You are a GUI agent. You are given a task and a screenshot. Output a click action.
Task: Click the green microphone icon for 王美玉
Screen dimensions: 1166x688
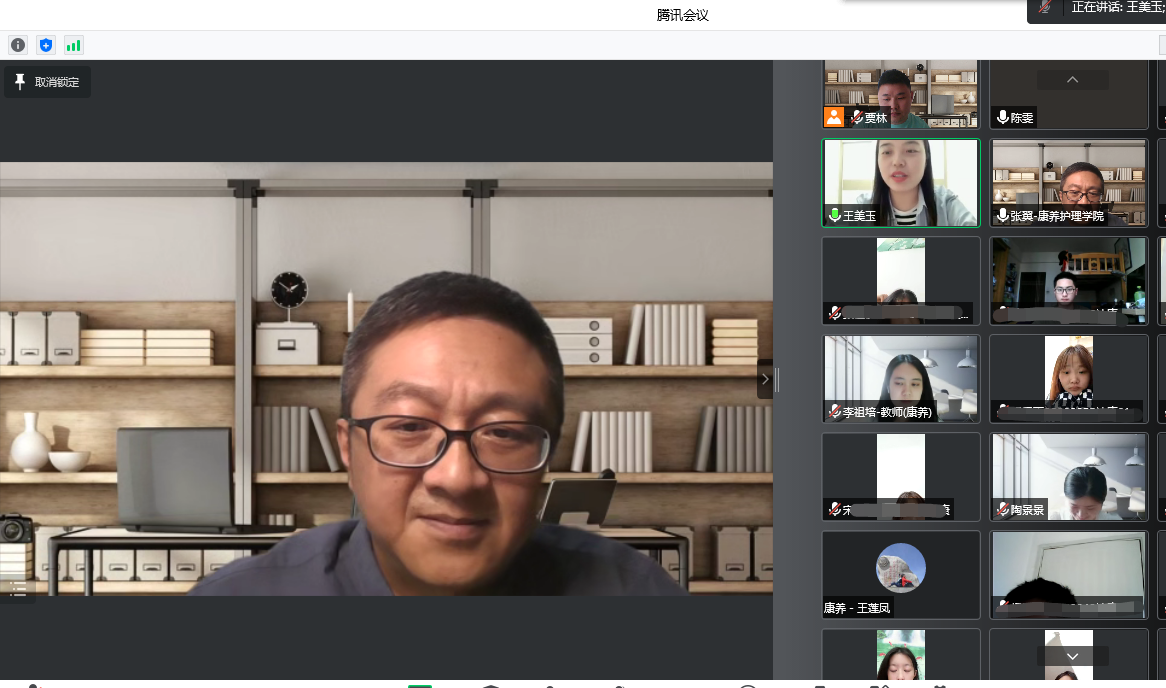click(834, 215)
